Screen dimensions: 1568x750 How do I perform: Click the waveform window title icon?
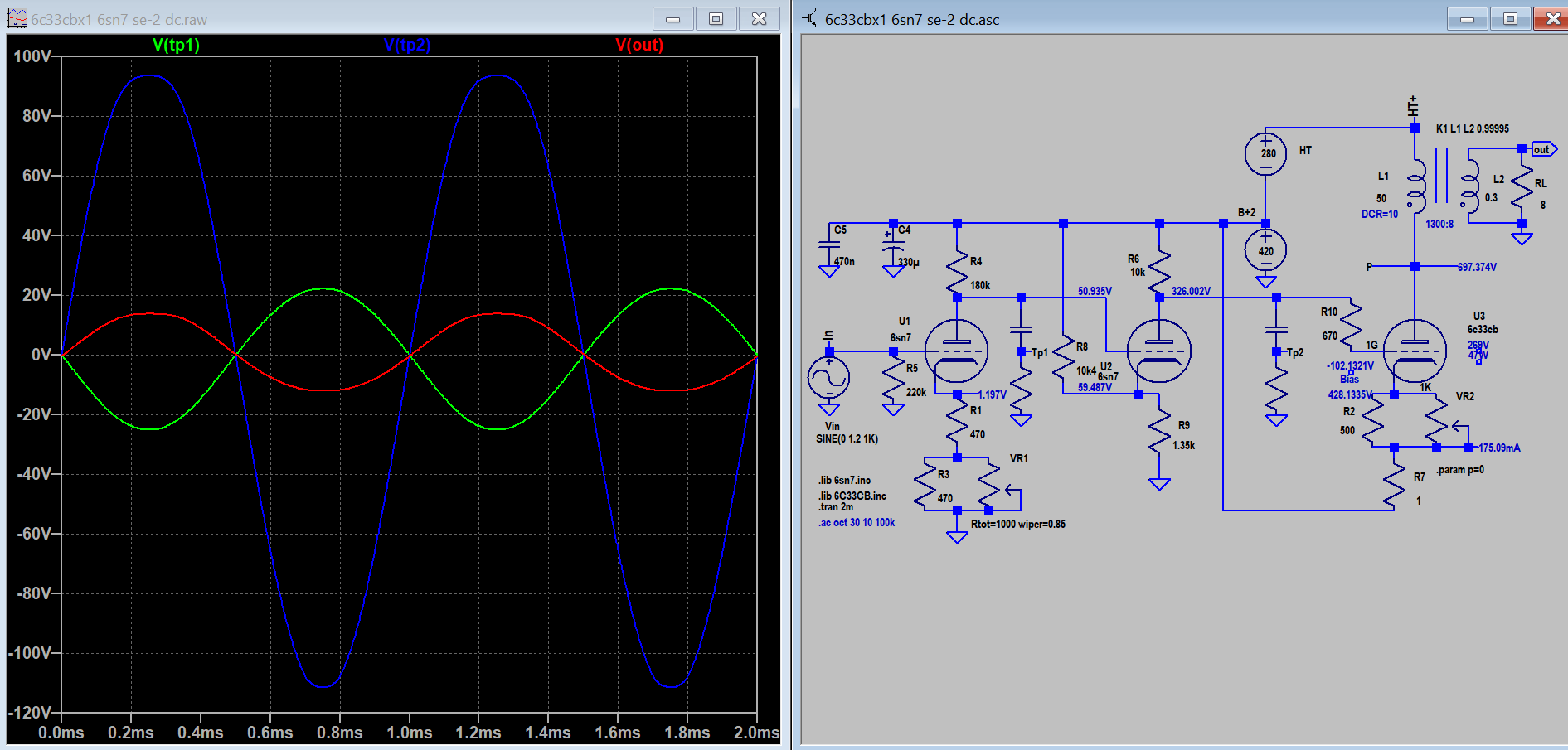17,18
